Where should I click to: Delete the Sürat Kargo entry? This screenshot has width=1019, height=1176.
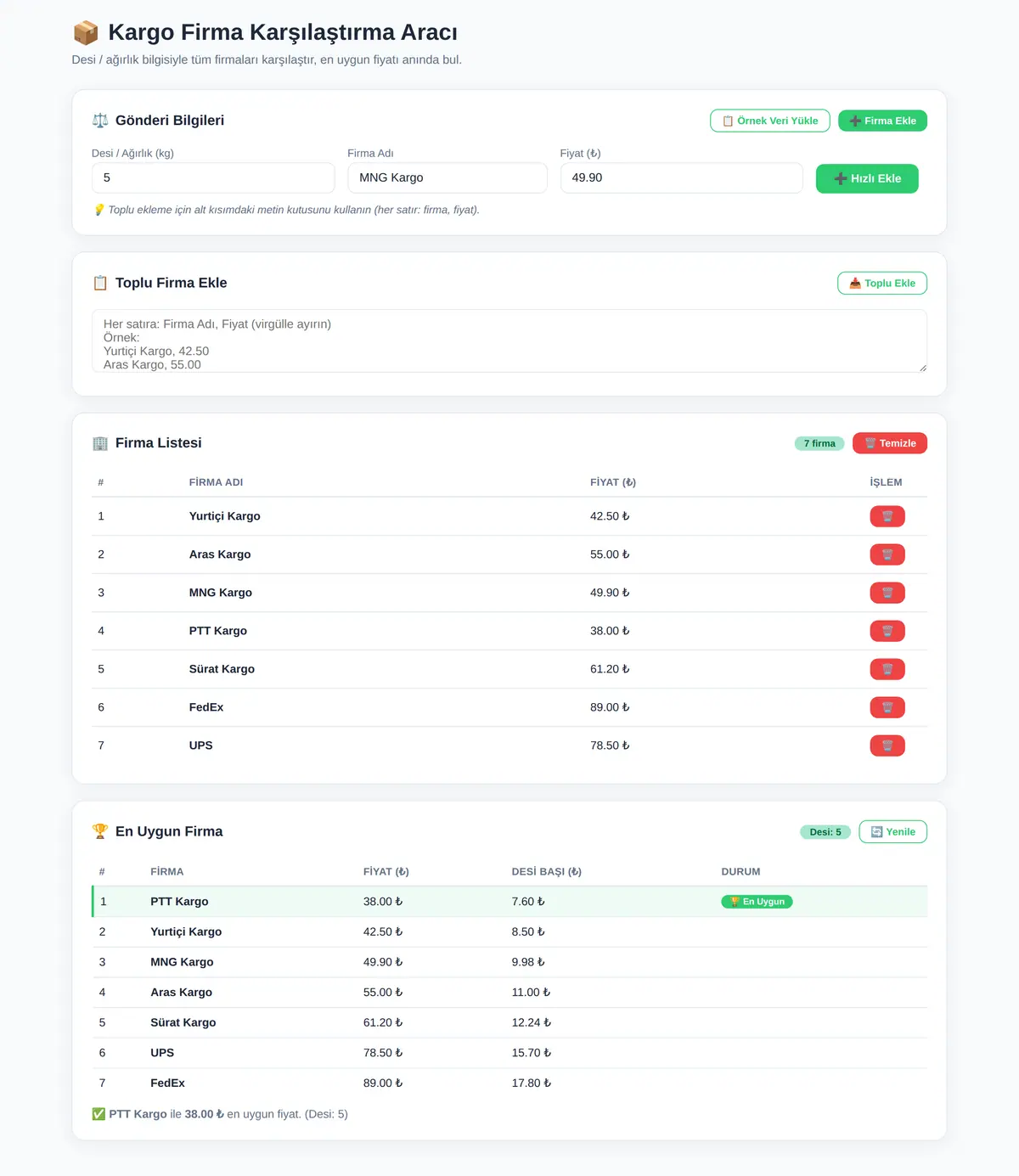pyautogui.click(x=887, y=669)
